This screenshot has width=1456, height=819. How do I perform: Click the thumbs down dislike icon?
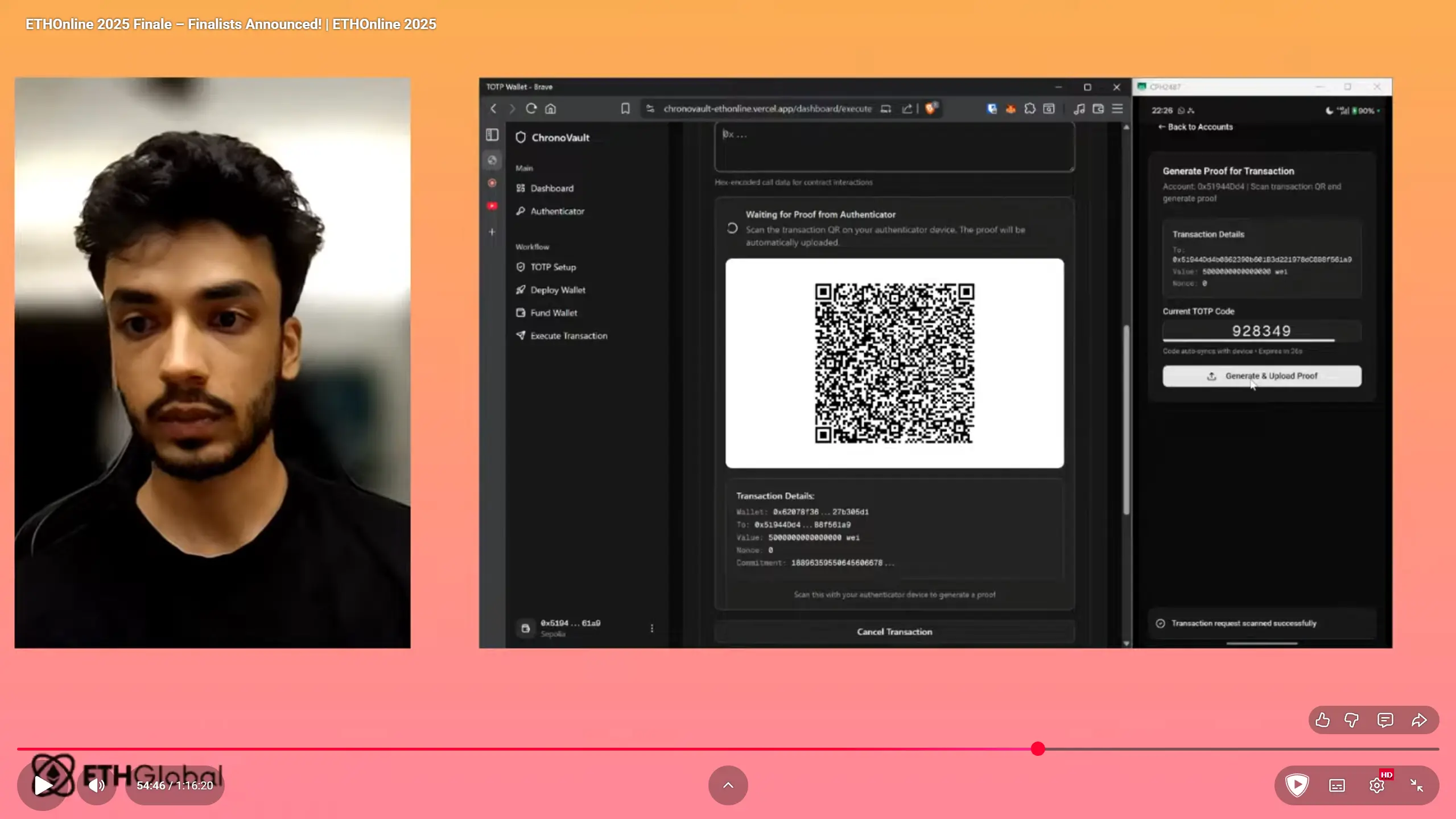[1351, 720]
